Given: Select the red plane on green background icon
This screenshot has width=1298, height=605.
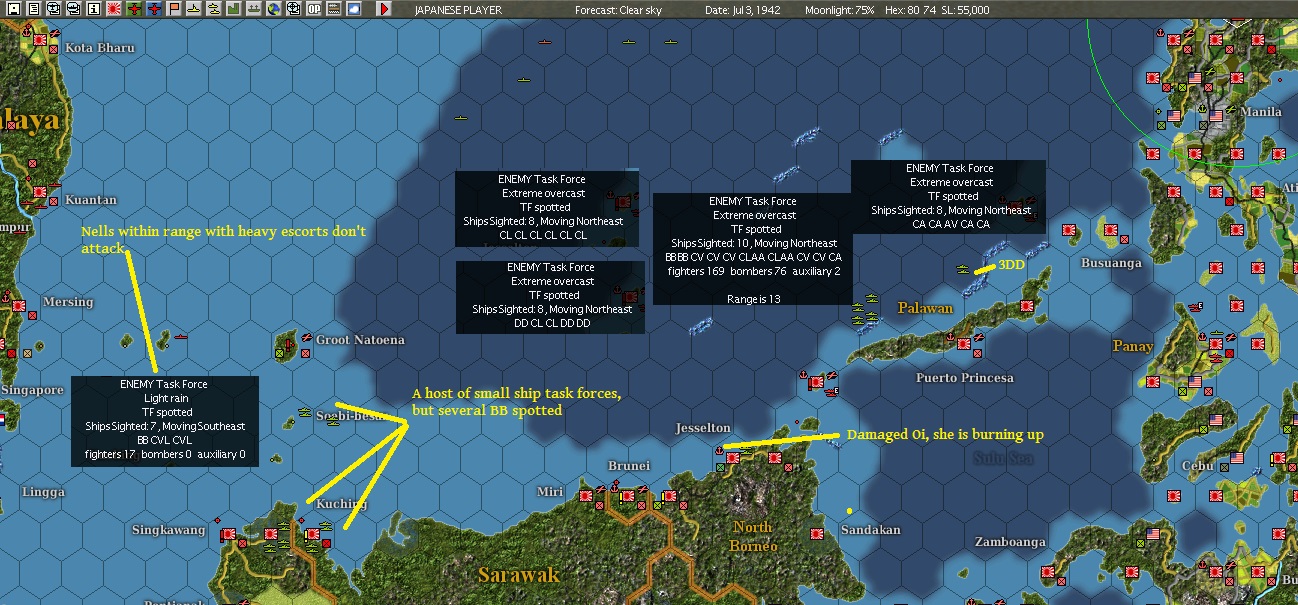Looking at the screenshot, I should (134, 9).
